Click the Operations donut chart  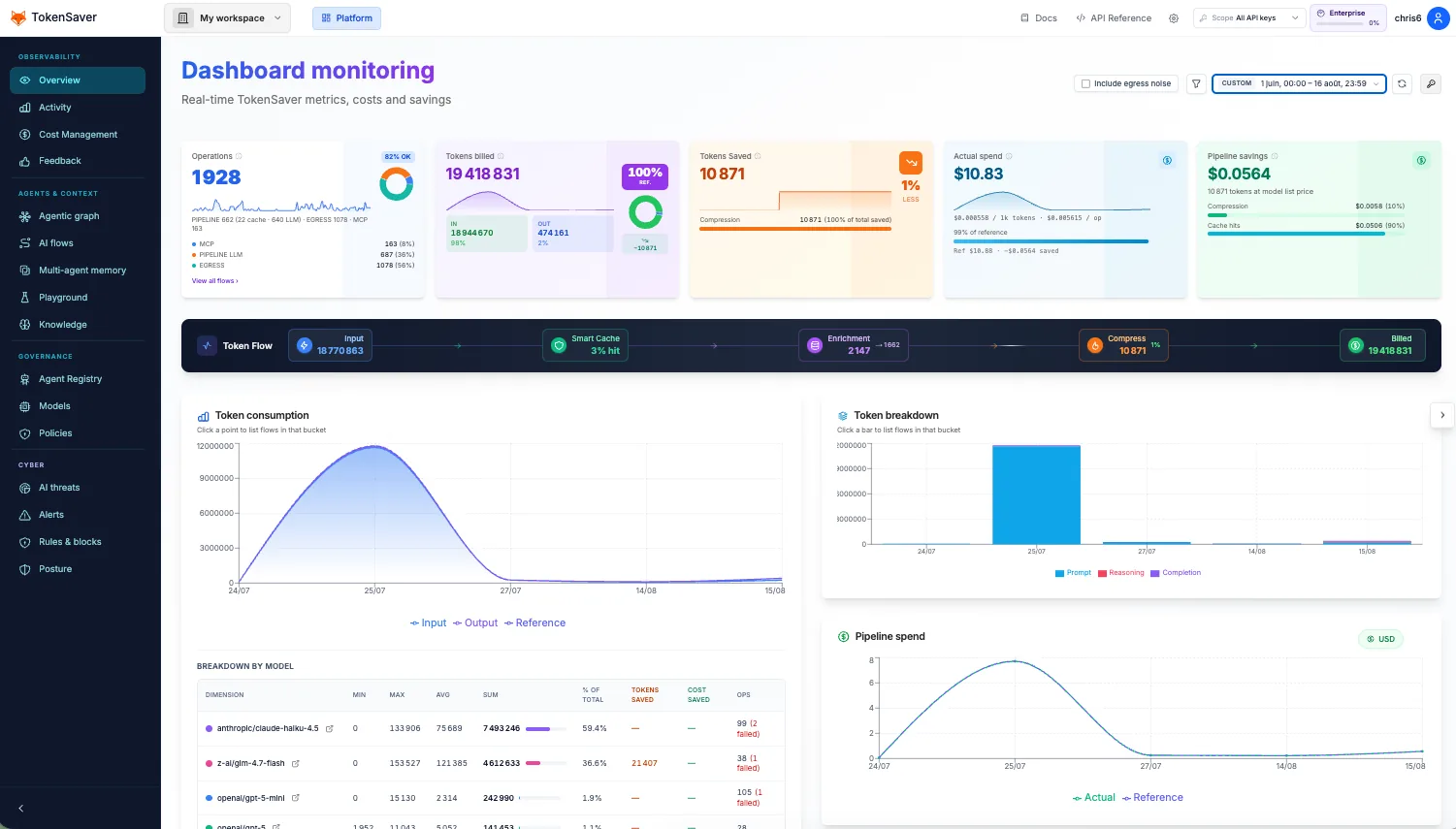click(x=396, y=183)
